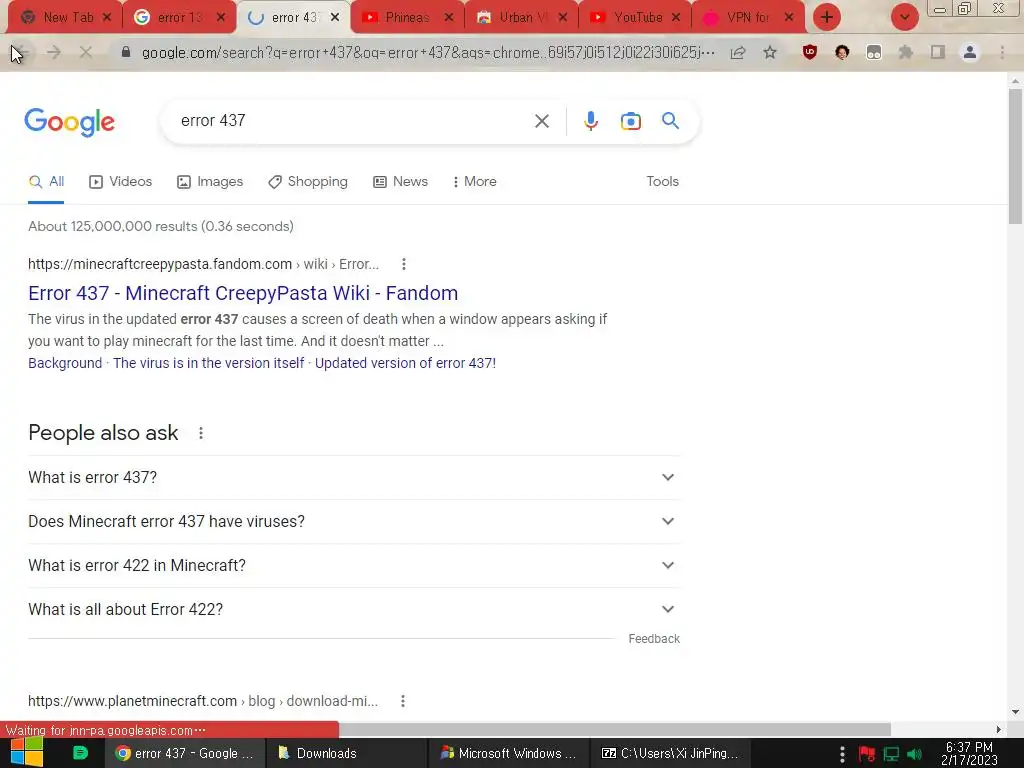Open the Windows Start button
This screenshot has height=768, width=1024.
click(27, 753)
